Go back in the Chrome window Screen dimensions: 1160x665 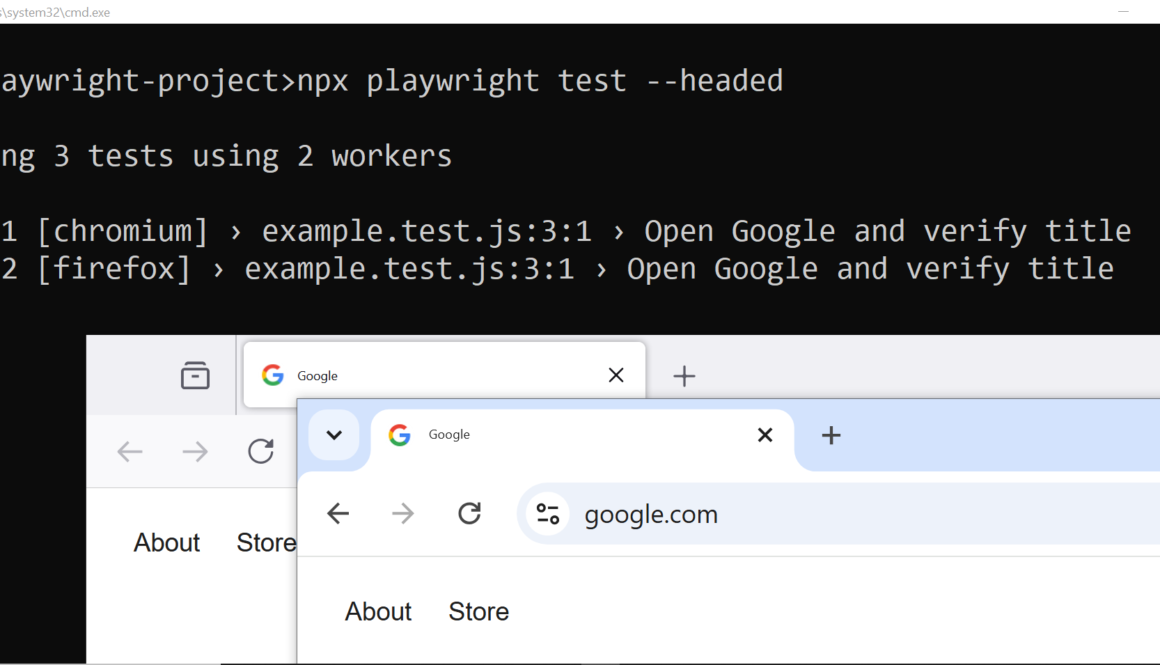point(338,514)
